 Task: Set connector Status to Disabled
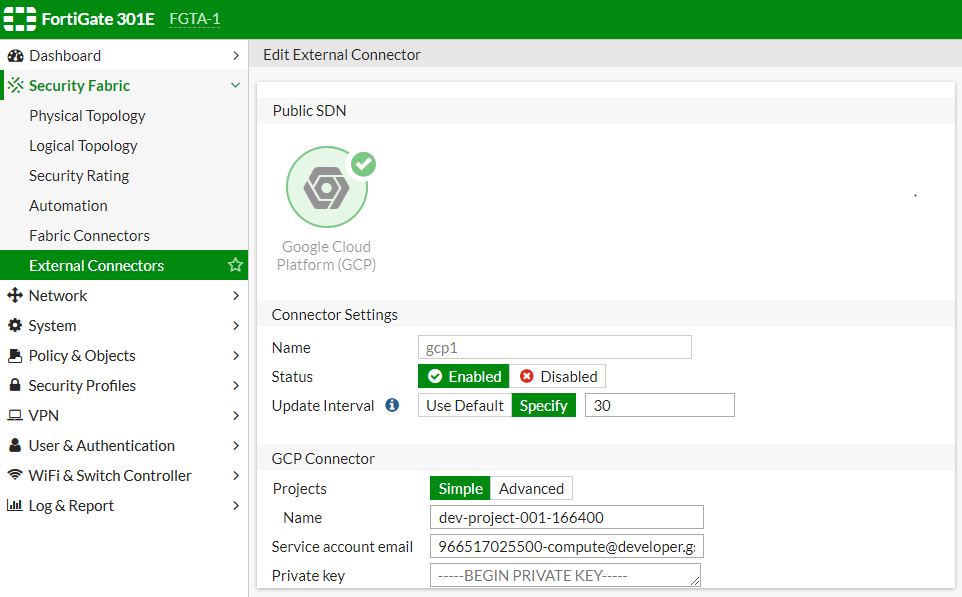(x=557, y=376)
